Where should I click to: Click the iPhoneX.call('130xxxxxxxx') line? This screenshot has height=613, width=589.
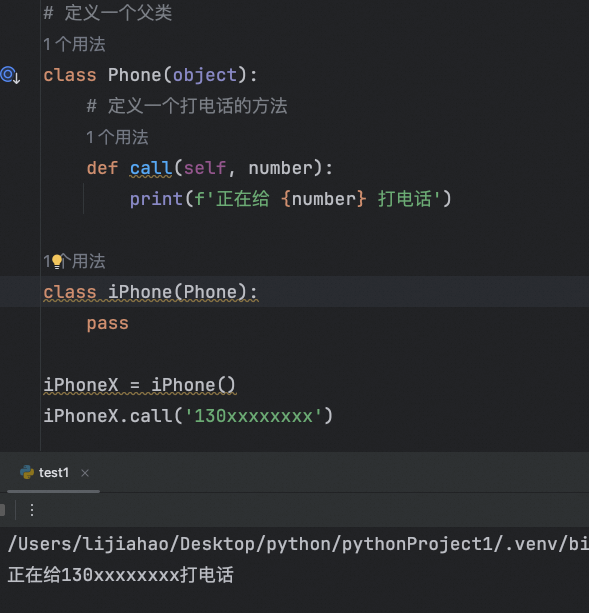click(188, 416)
